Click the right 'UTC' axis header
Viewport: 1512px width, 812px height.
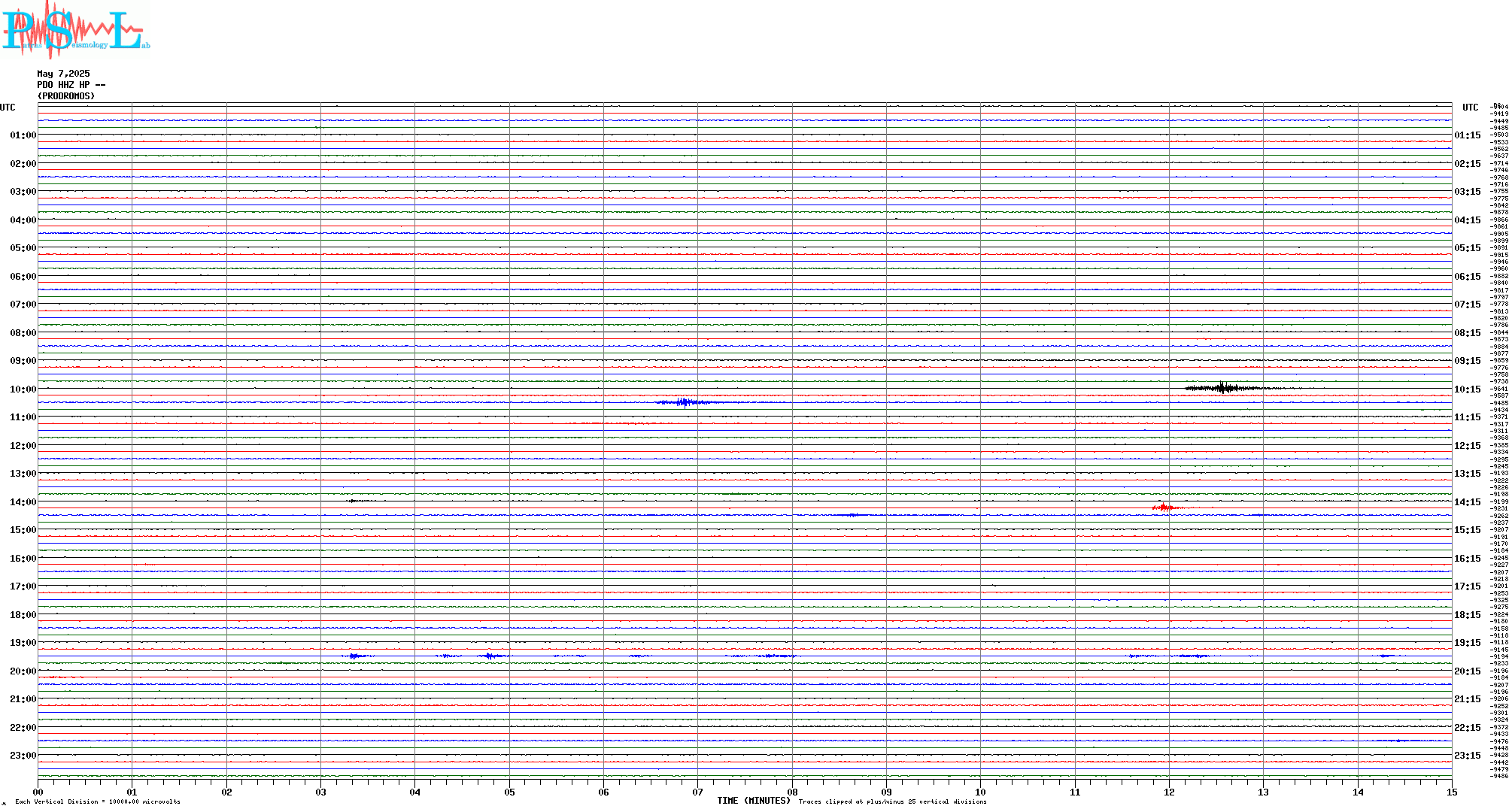(x=1471, y=108)
